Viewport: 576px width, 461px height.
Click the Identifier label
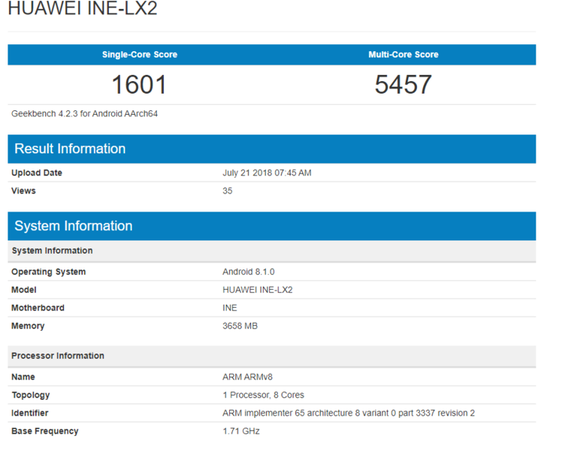pyautogui.click(x=30, y=413)
